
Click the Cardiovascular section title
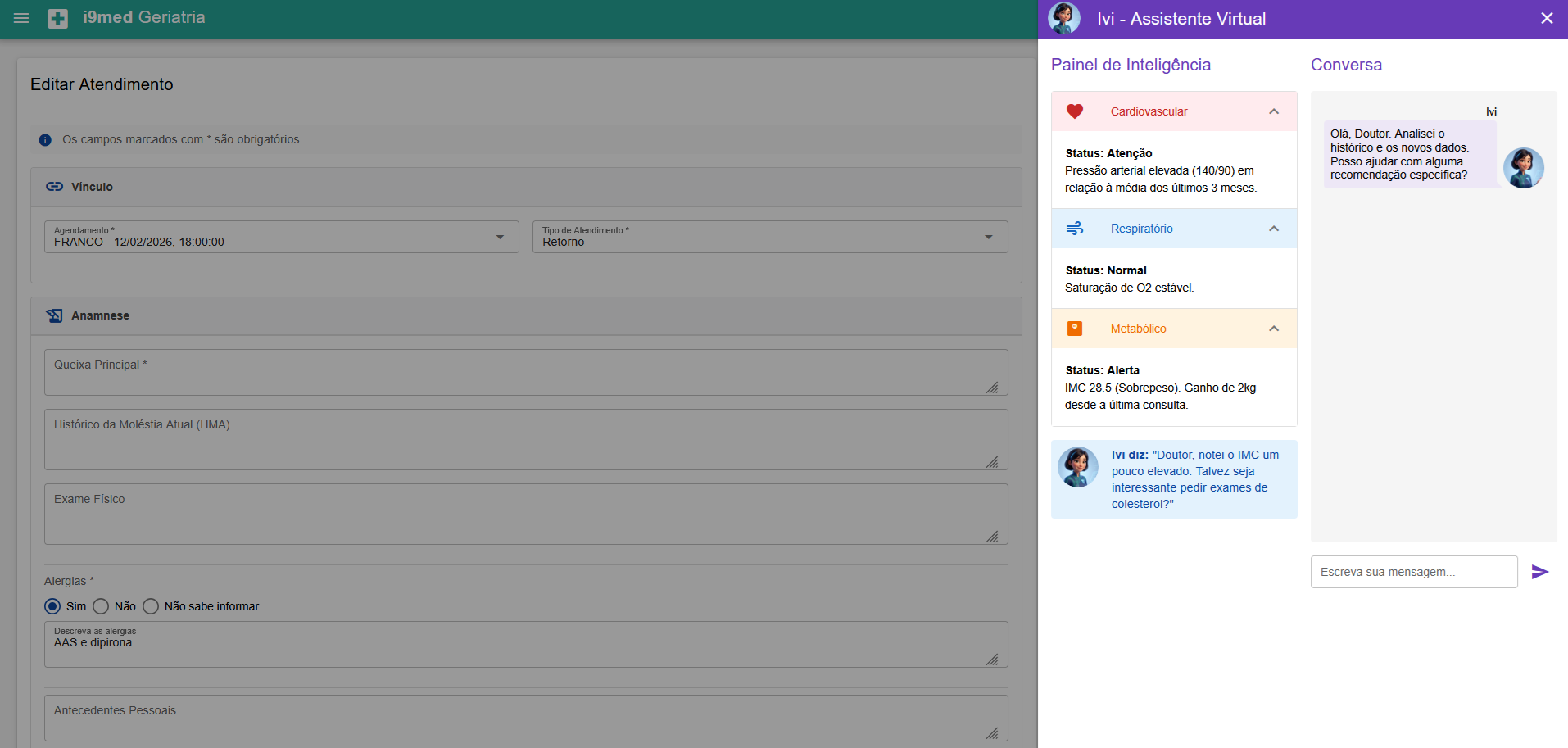click(x=1149, y=111)
